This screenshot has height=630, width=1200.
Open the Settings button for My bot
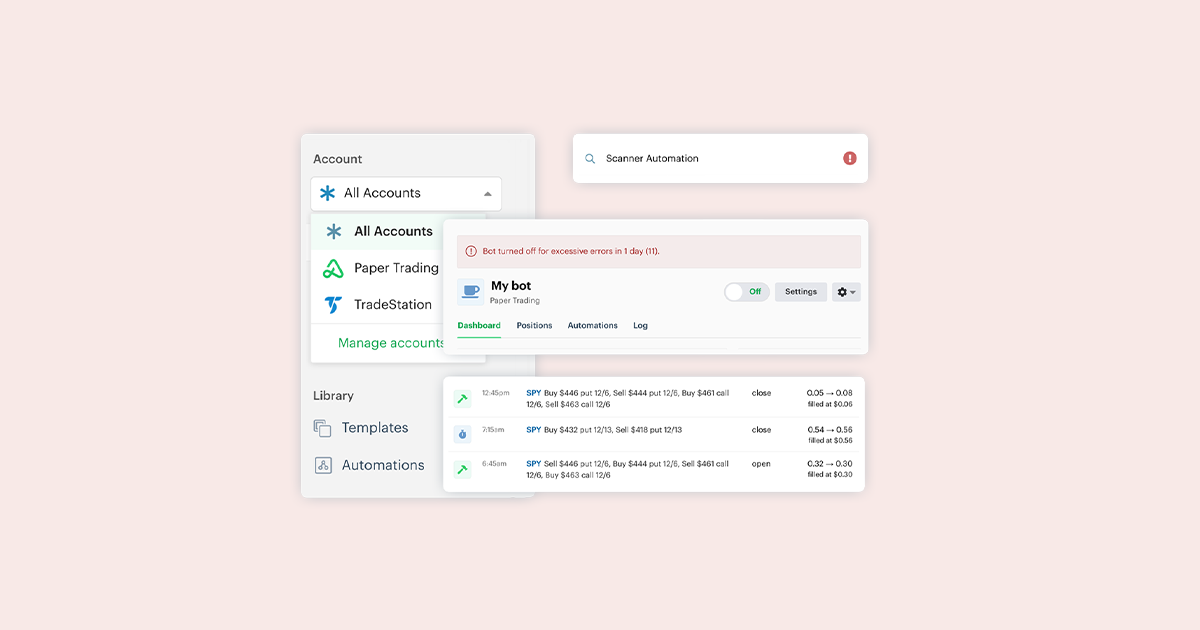pos(800,291)
